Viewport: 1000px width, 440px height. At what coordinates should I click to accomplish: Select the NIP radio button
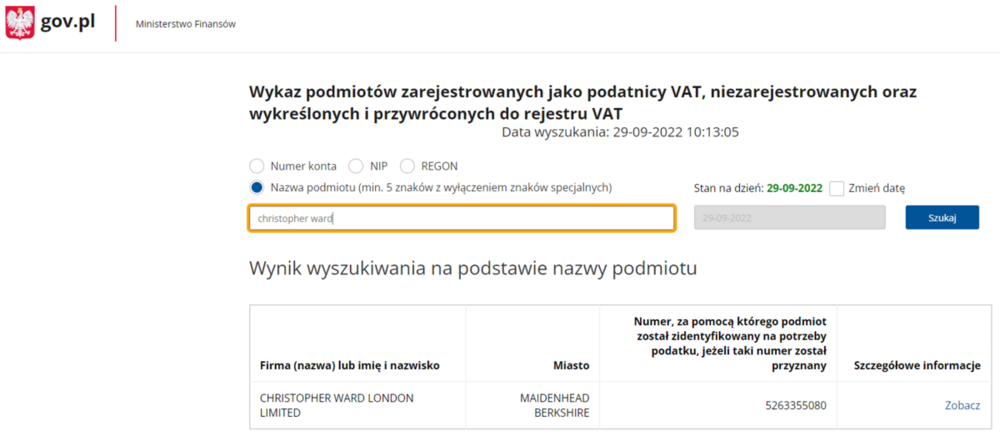click(x=355, y=166)
